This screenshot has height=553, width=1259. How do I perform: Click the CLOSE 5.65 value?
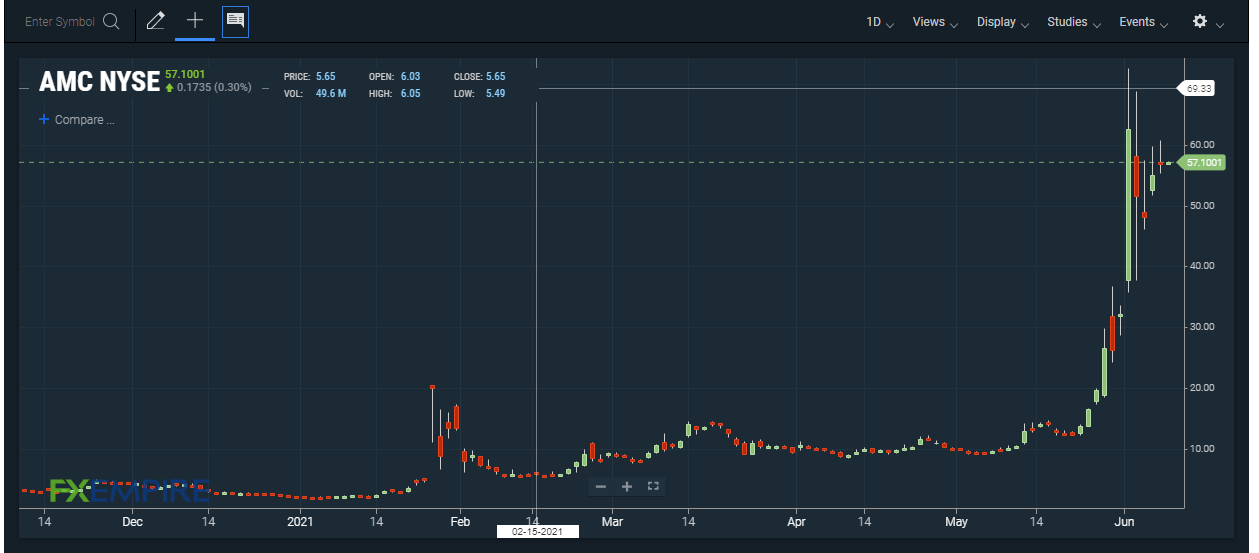496,76
